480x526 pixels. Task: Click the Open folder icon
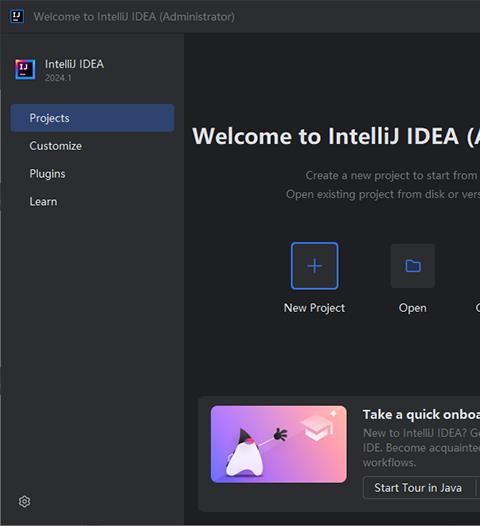coord(413,266)
